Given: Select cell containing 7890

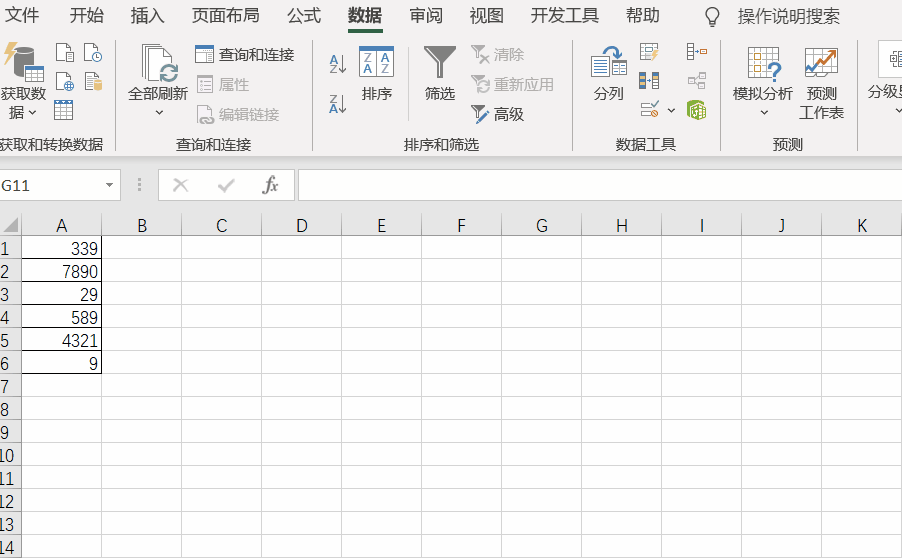Looking at the screenshot, I should coord(62,271).
